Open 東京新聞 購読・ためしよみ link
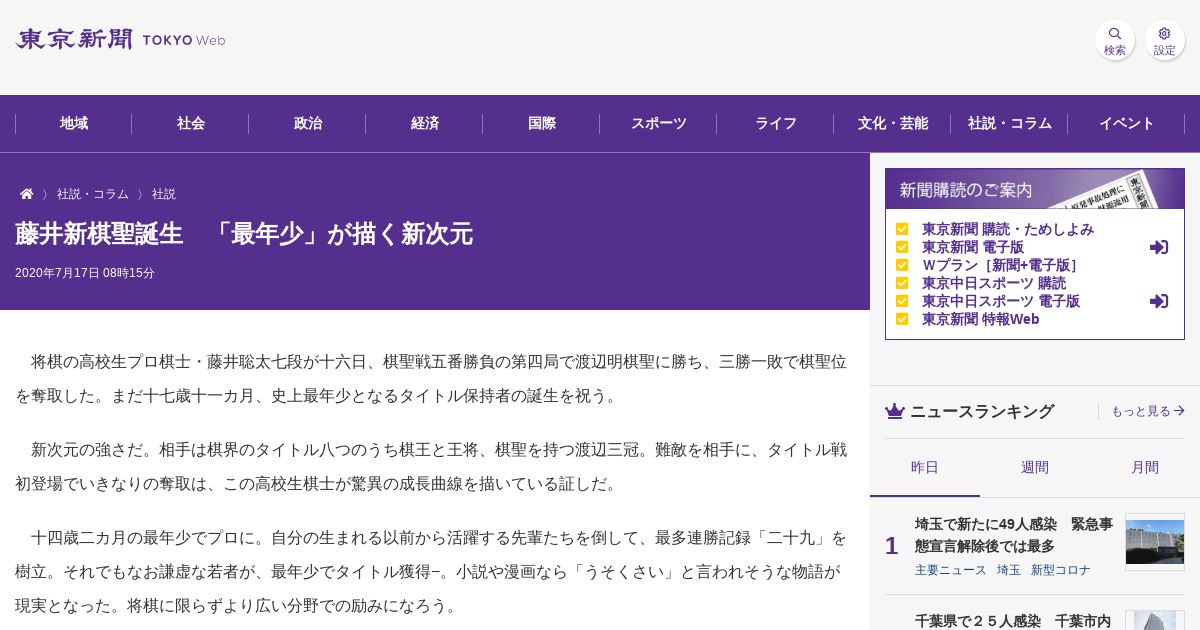Image resolution: width=1200 pixels, height=630 pixels. click(x=1008, y=229)
